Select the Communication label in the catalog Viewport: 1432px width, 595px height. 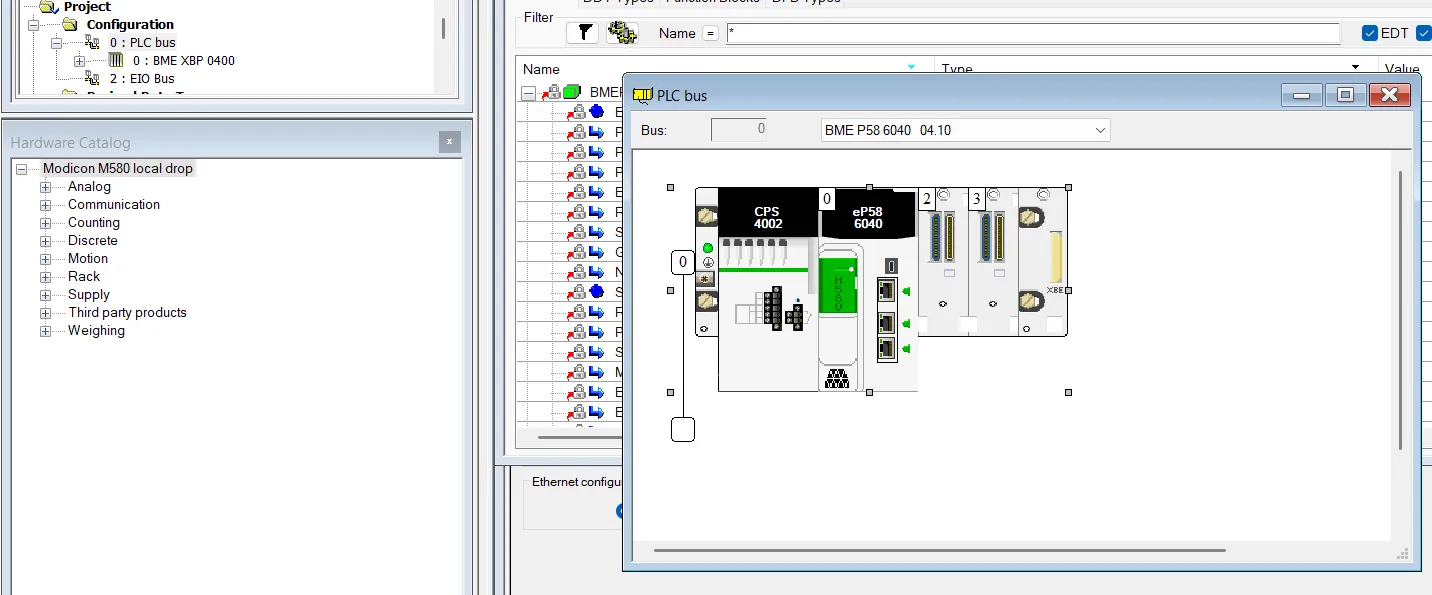[x=114, y=204]
